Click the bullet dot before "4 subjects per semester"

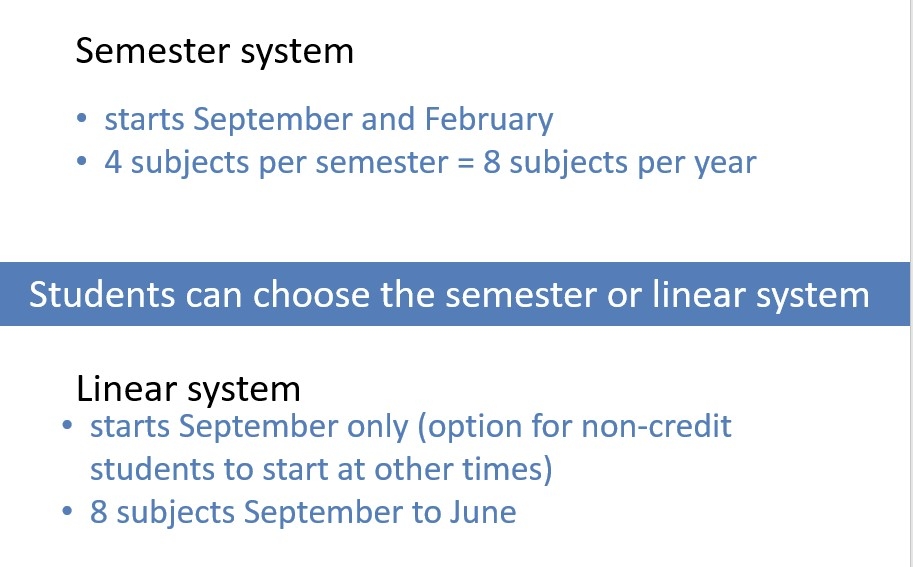tap(82, 161)
